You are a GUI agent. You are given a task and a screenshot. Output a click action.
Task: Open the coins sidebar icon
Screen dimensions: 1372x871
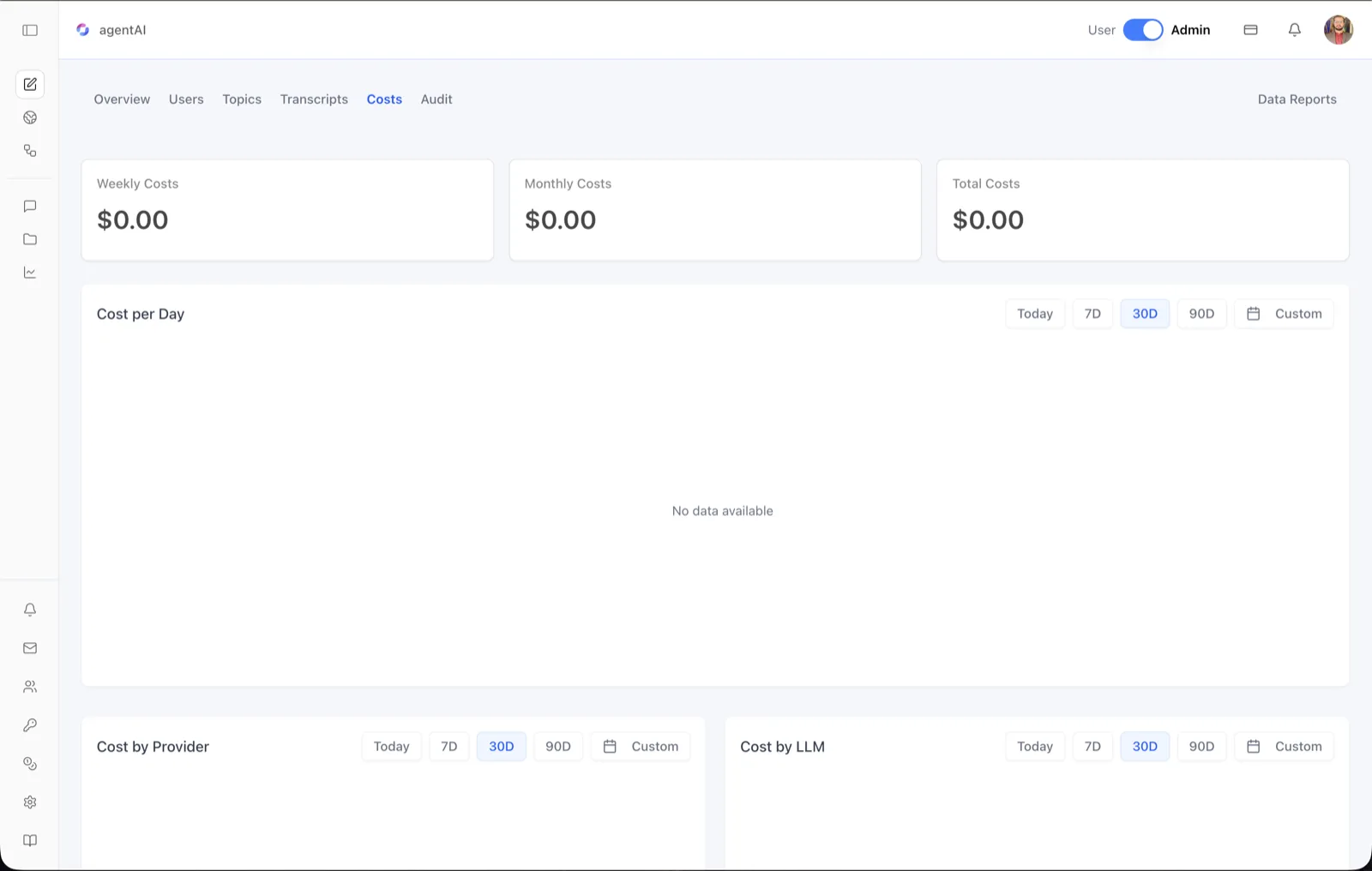(30, 764)
